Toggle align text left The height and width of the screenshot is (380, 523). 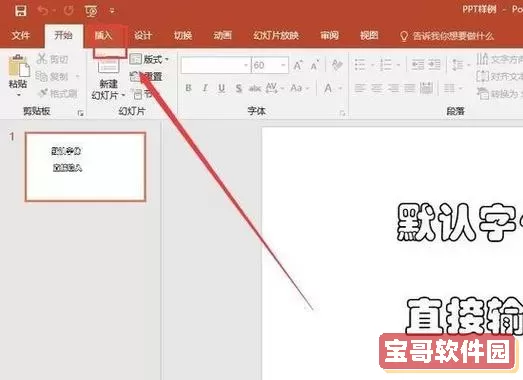(x=360, y=88)
